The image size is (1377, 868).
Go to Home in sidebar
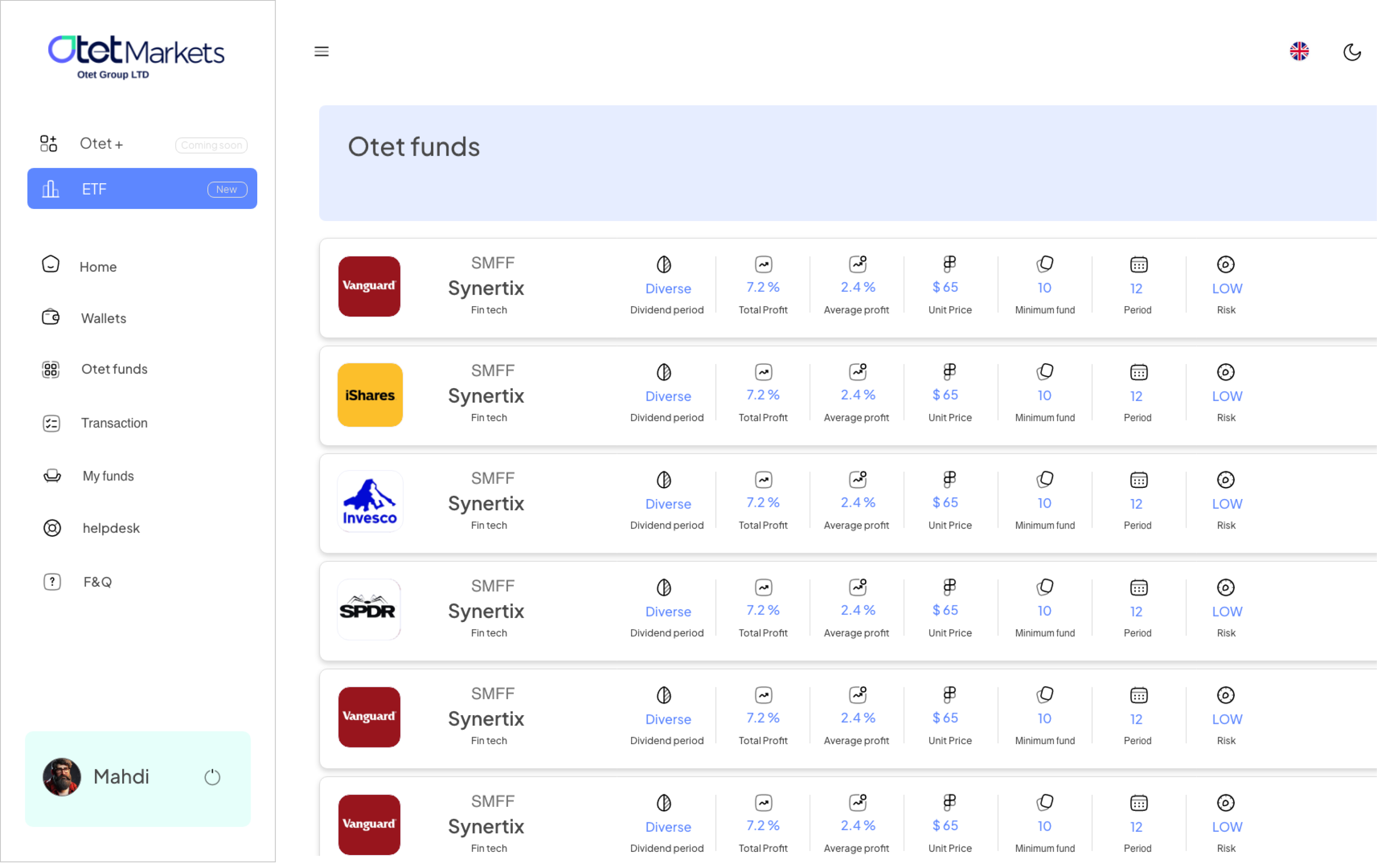pyautogui.click(x=98, y=266)
